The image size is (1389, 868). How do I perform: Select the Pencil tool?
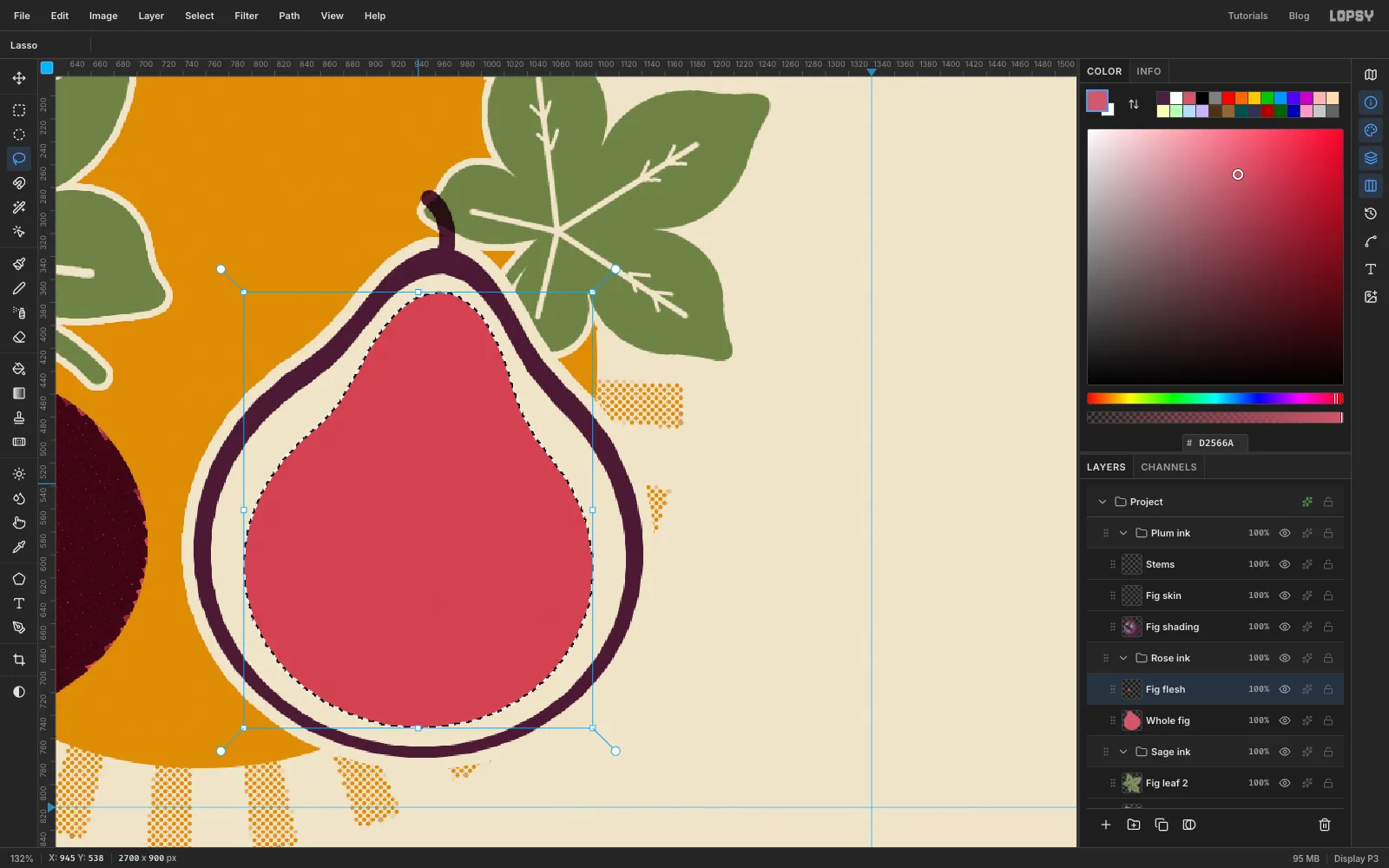click(x=19, y=288)
